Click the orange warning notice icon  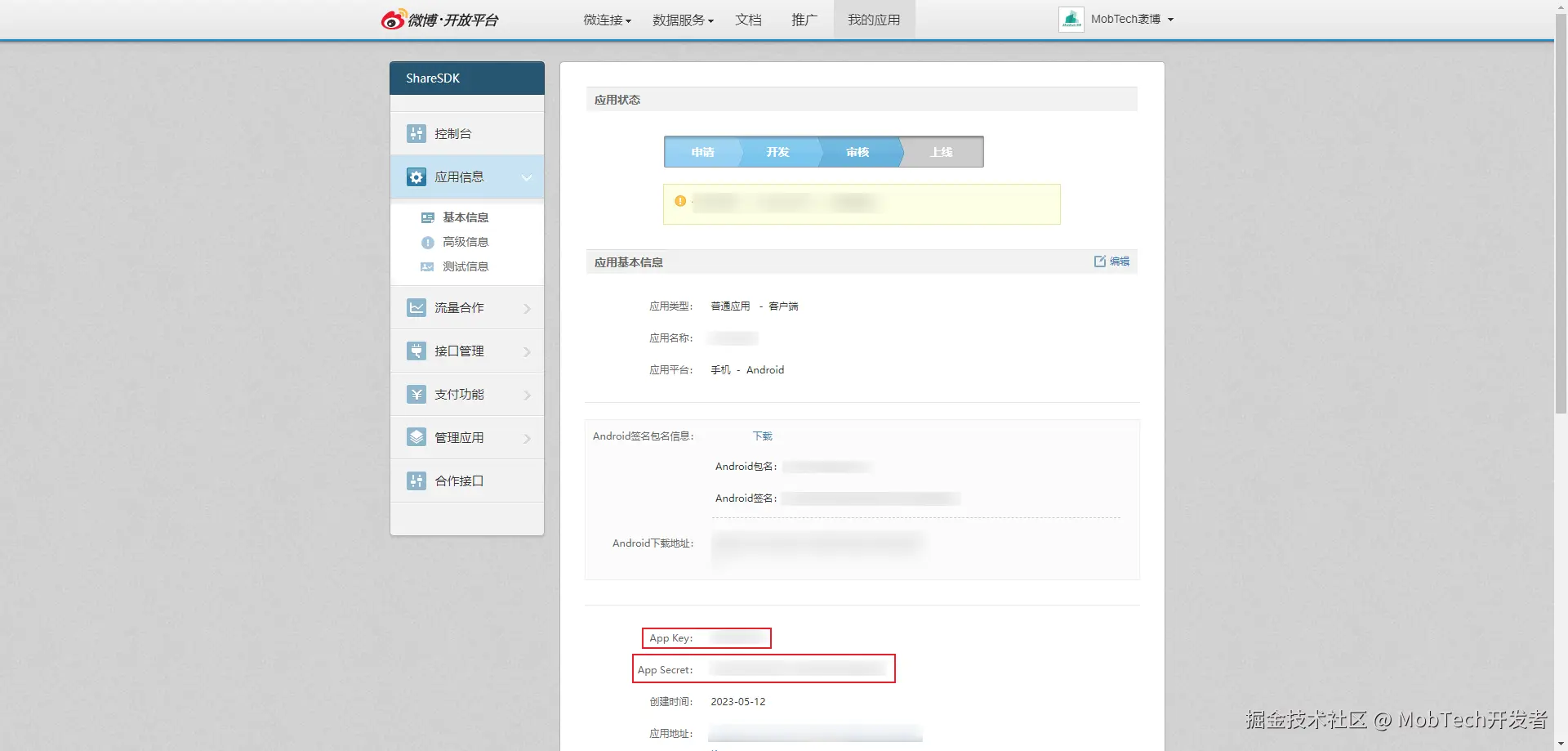tap(680, 201)
